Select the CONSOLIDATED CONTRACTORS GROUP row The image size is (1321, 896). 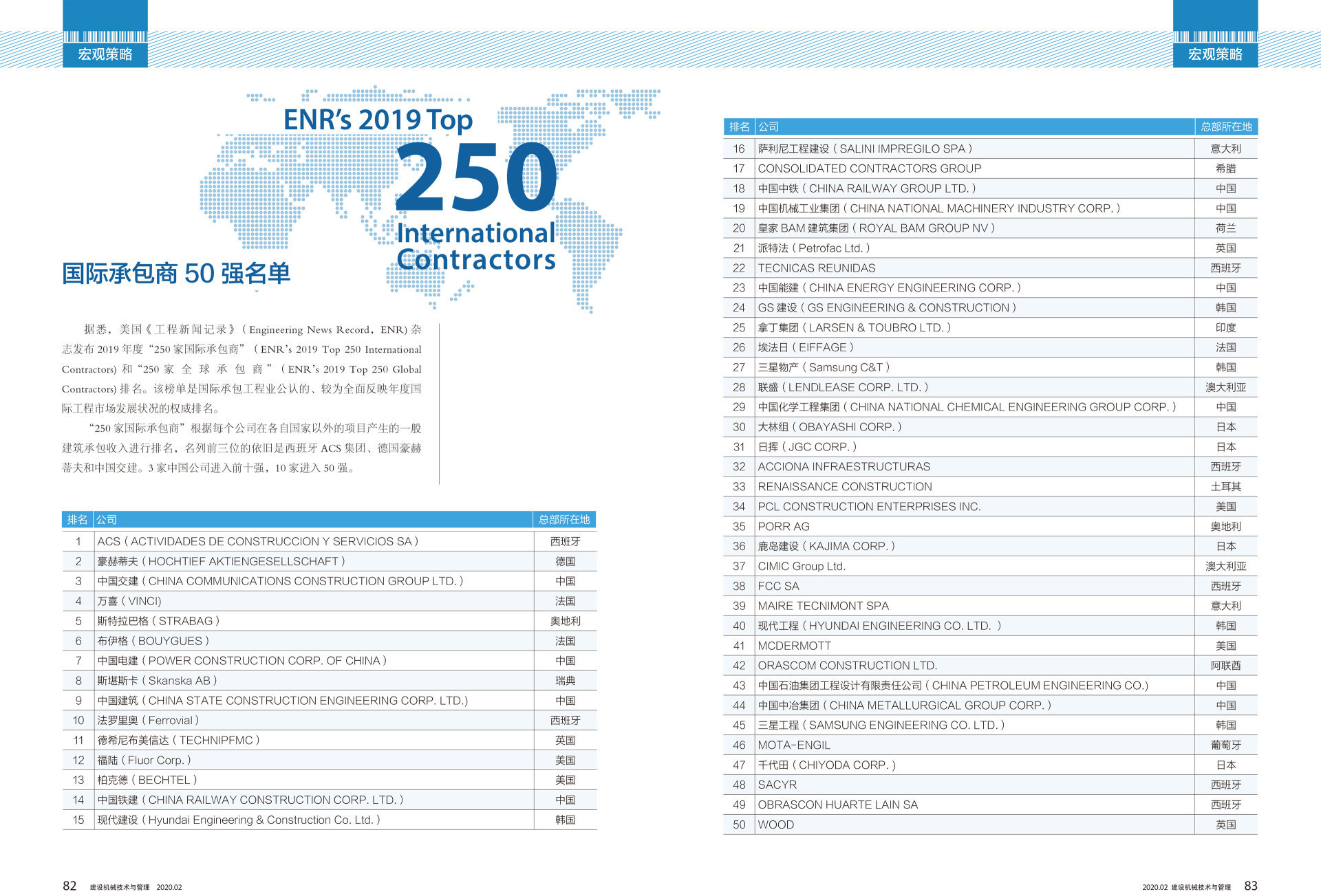click(990, 168)
